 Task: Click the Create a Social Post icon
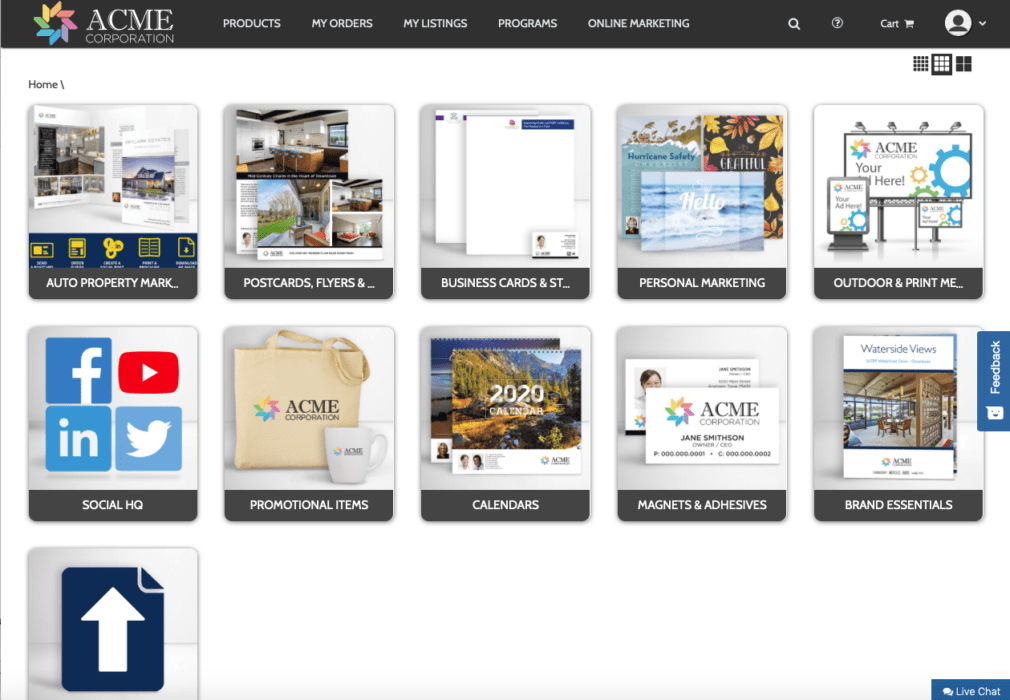[x=112, y=248]
